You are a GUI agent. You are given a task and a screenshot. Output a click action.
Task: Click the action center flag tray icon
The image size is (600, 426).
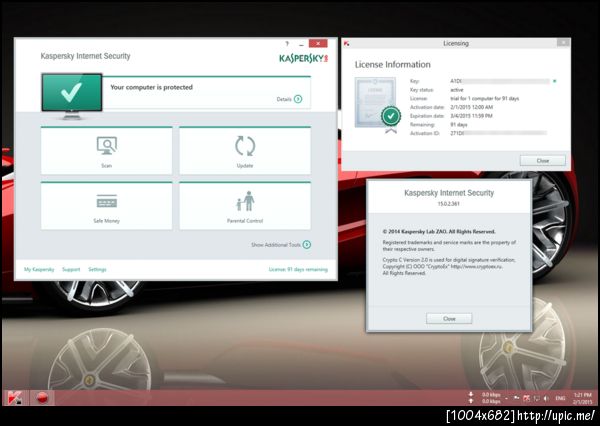pos(516,398)
